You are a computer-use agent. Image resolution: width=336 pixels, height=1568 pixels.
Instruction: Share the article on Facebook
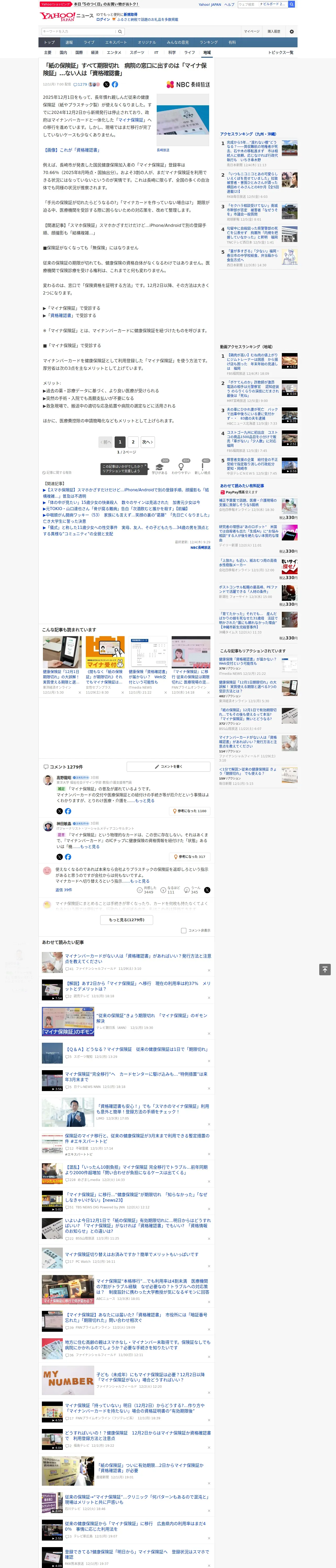click(115, 85)
